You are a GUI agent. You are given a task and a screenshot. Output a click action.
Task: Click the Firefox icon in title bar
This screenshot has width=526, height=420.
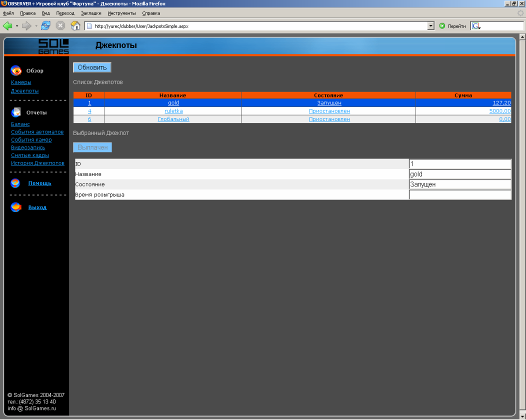(4, 3)
